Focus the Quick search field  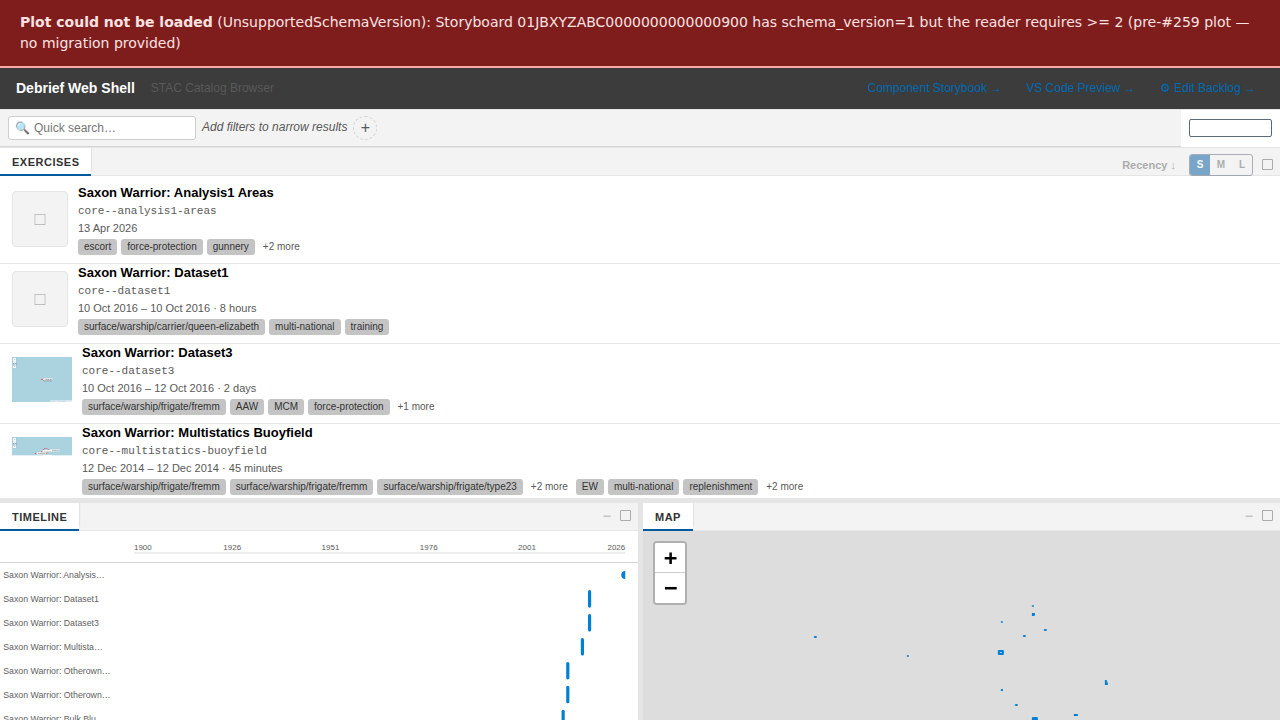click(102, 128)
